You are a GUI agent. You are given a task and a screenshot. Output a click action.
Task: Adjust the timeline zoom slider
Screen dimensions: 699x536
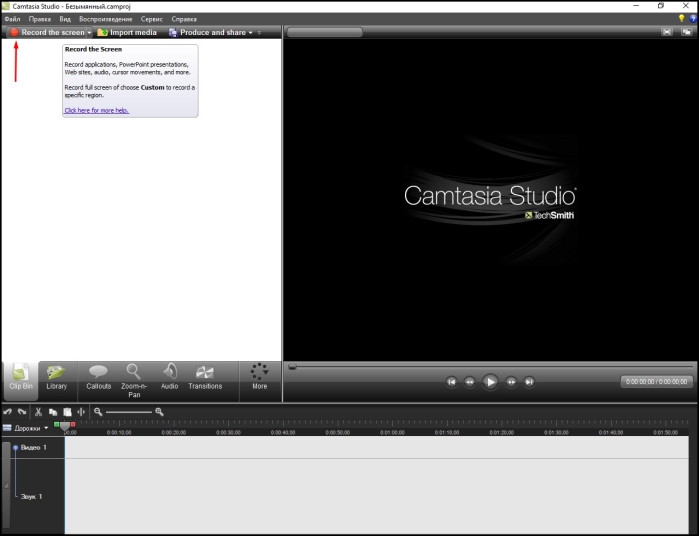[129, 412]
